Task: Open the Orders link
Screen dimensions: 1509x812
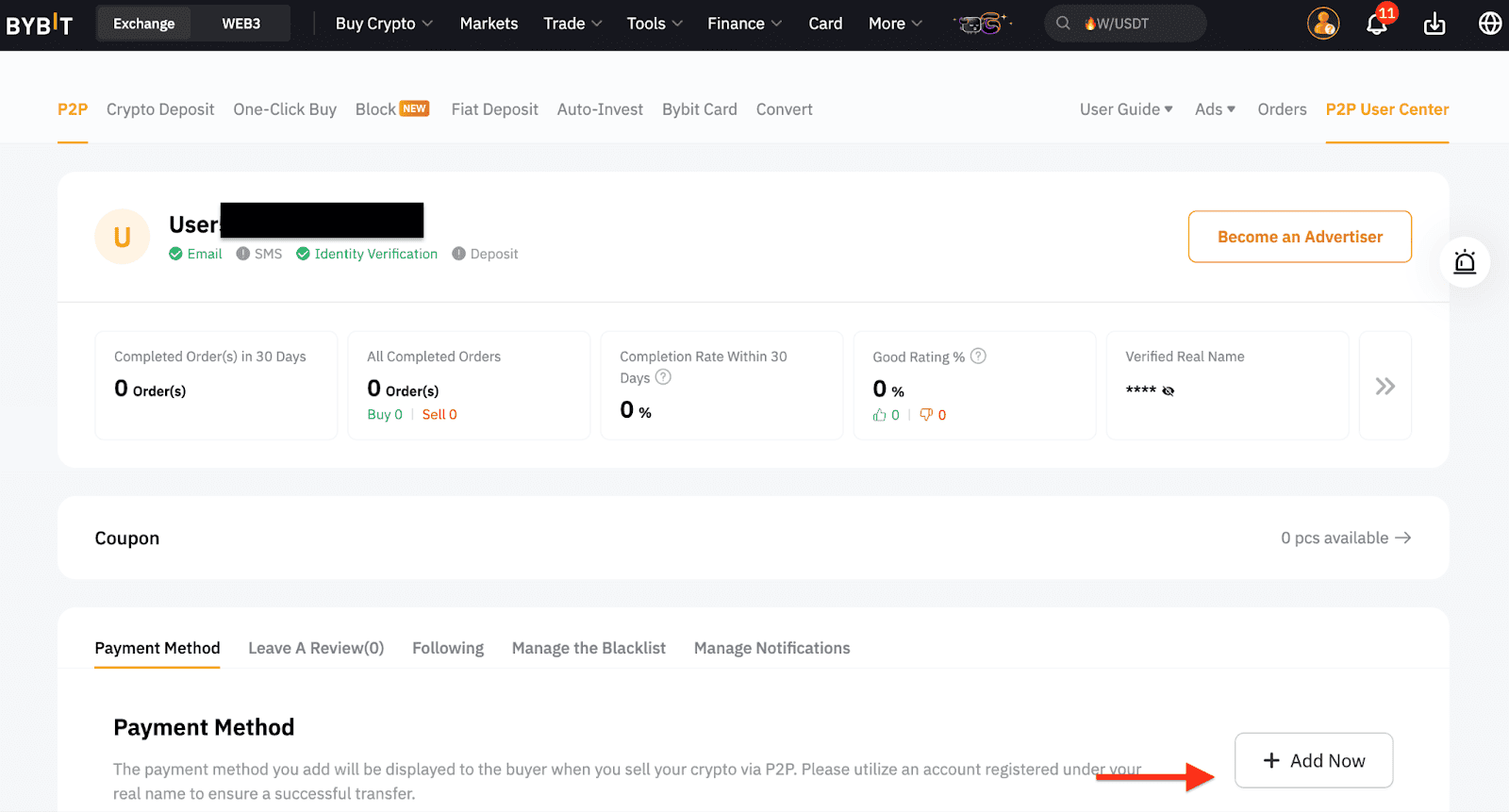Action: coord(1282,109)
